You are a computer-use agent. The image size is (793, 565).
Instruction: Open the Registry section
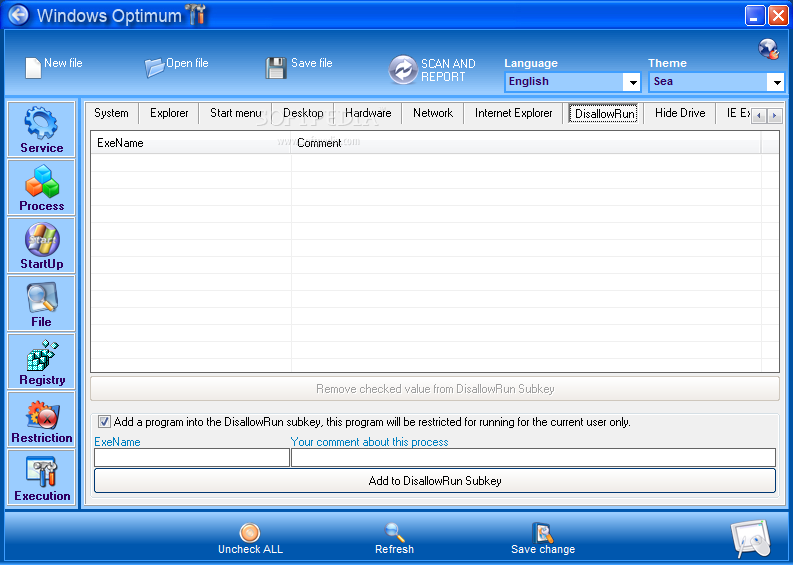pos(41,361)
